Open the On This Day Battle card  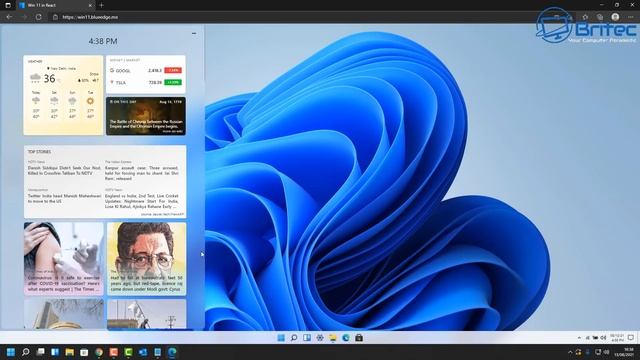tap(146, 116)
